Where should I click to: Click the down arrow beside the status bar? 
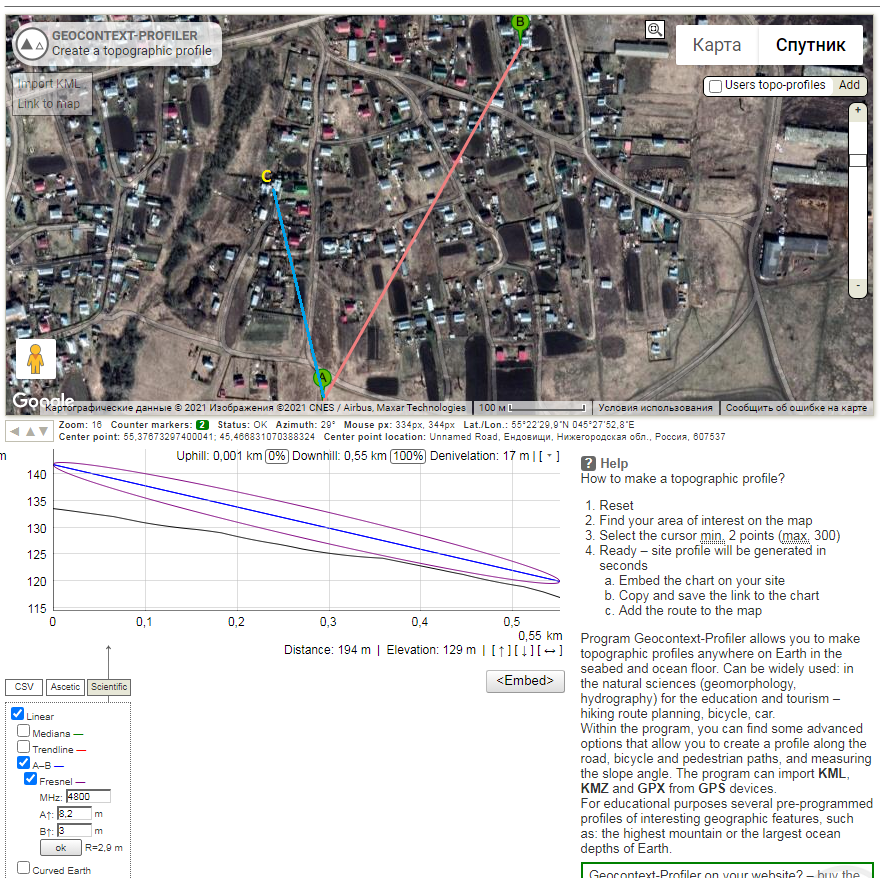coord(44,431)
